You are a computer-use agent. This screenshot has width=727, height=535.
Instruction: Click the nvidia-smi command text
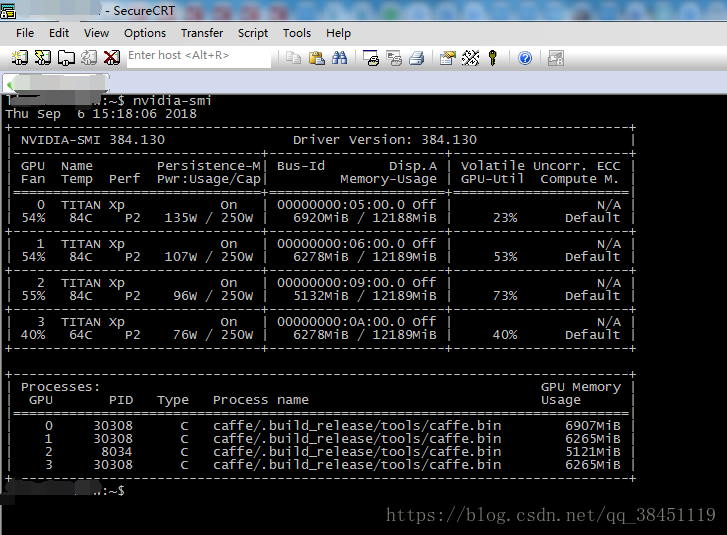[172, 101]
